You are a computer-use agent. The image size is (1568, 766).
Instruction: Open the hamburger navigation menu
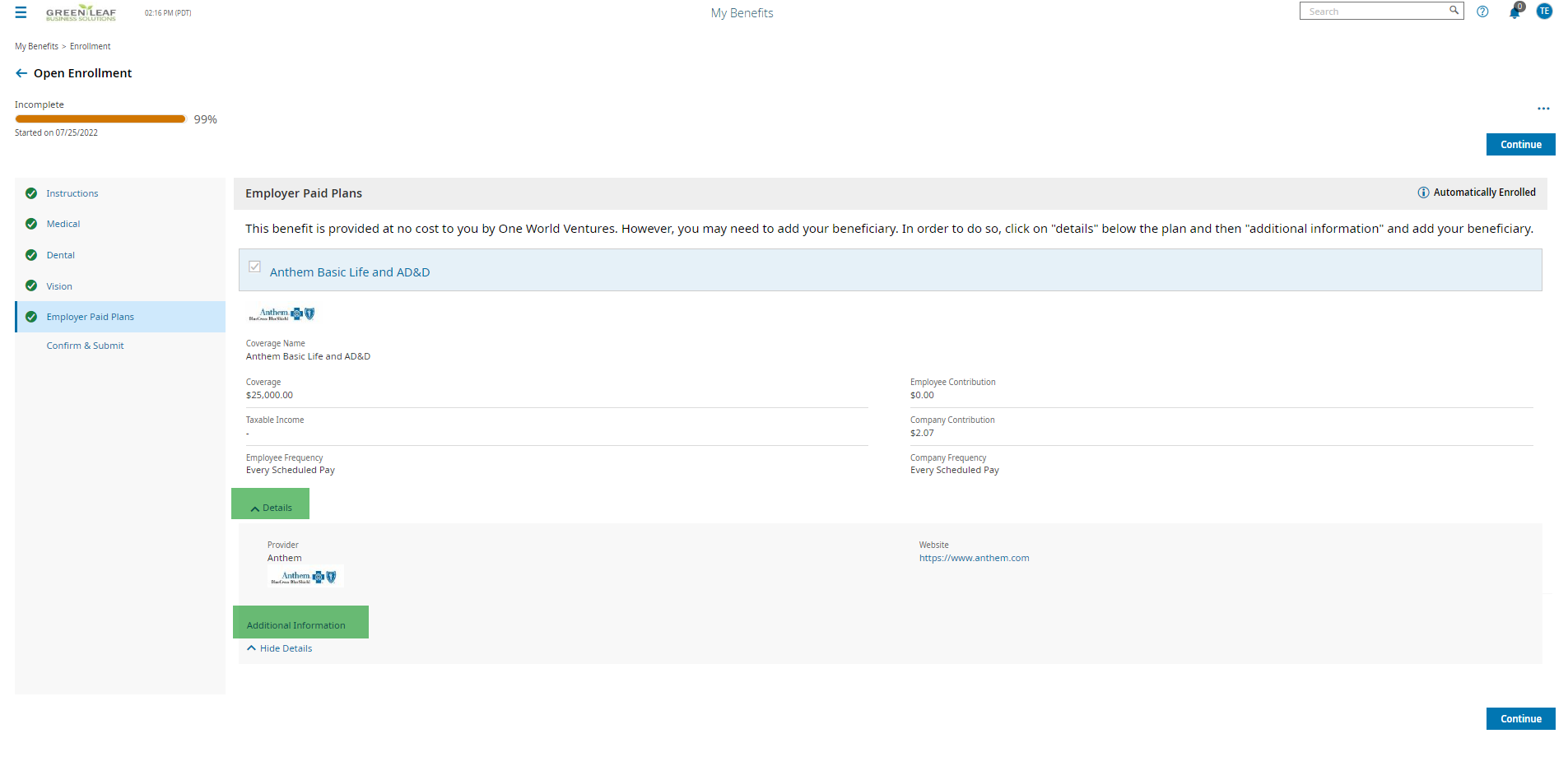[21, 12]
